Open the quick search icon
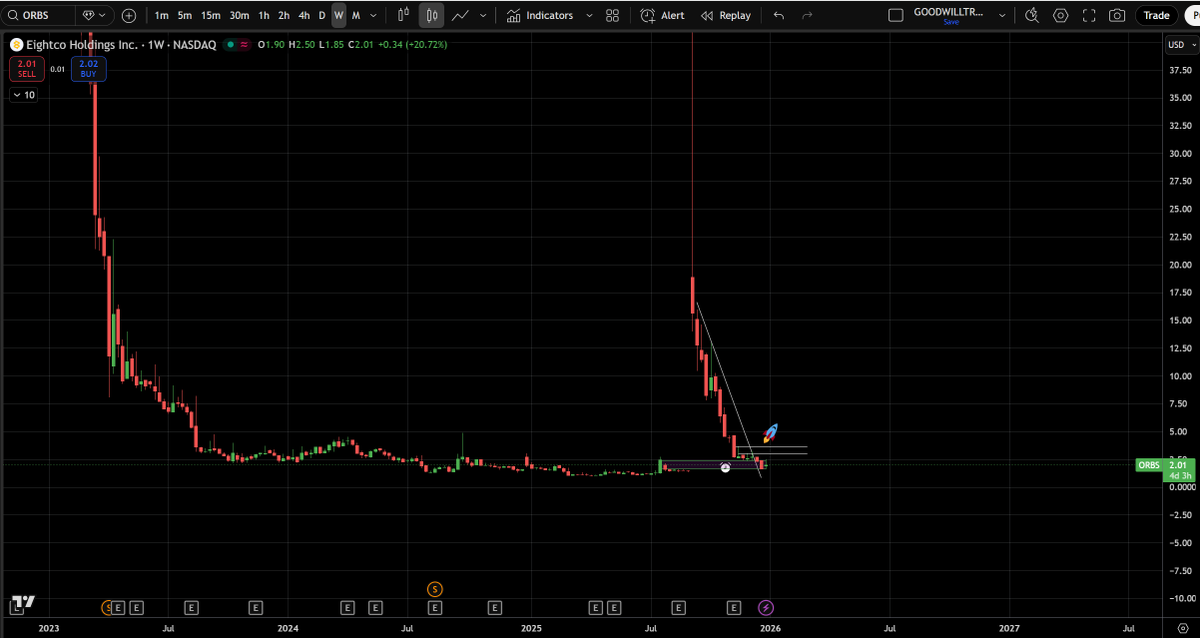This screenshot has width=1200, height=638. [x=1032, y=15]
